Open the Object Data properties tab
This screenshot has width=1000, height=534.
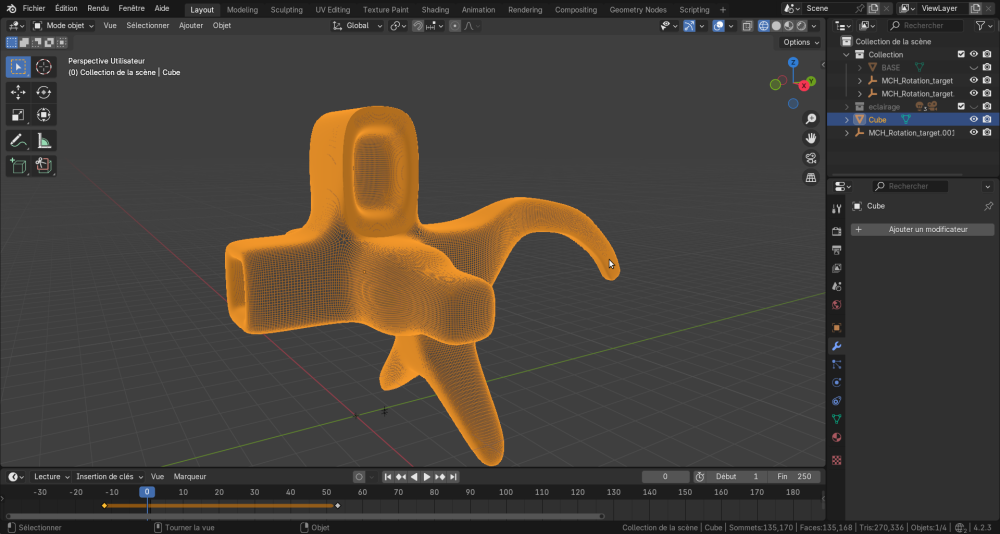(x=837, y=419)
